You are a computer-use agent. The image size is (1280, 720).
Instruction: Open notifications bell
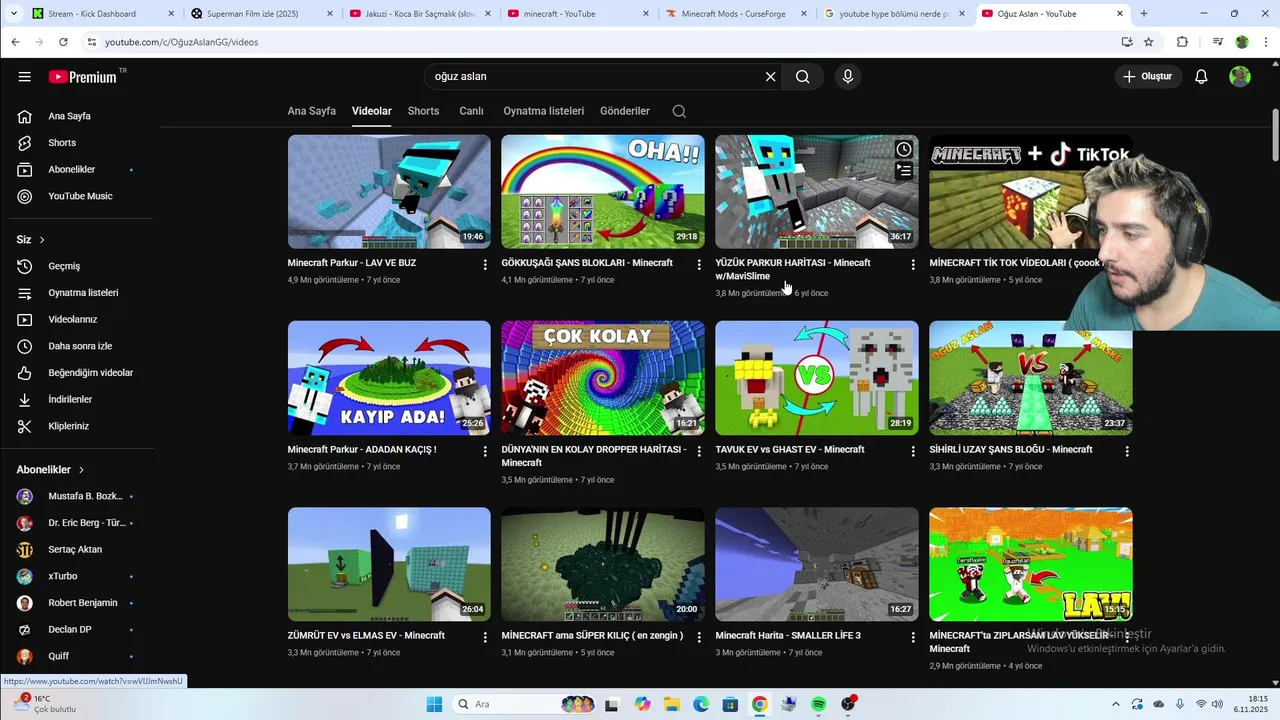[1201, 77]
